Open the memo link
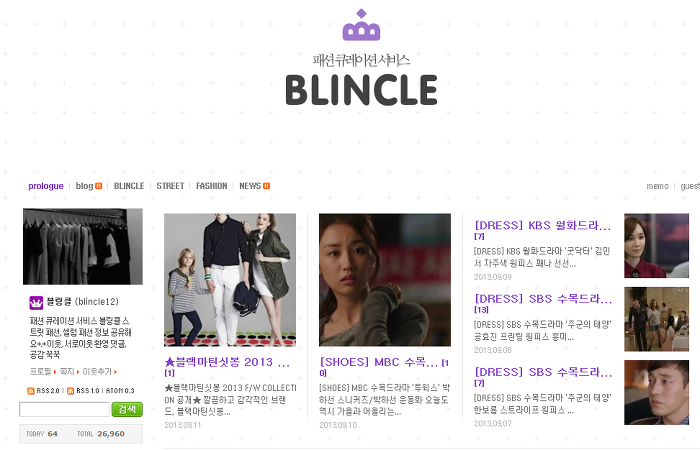The height and width of the screenshot is (450, 700). (658, 186)
